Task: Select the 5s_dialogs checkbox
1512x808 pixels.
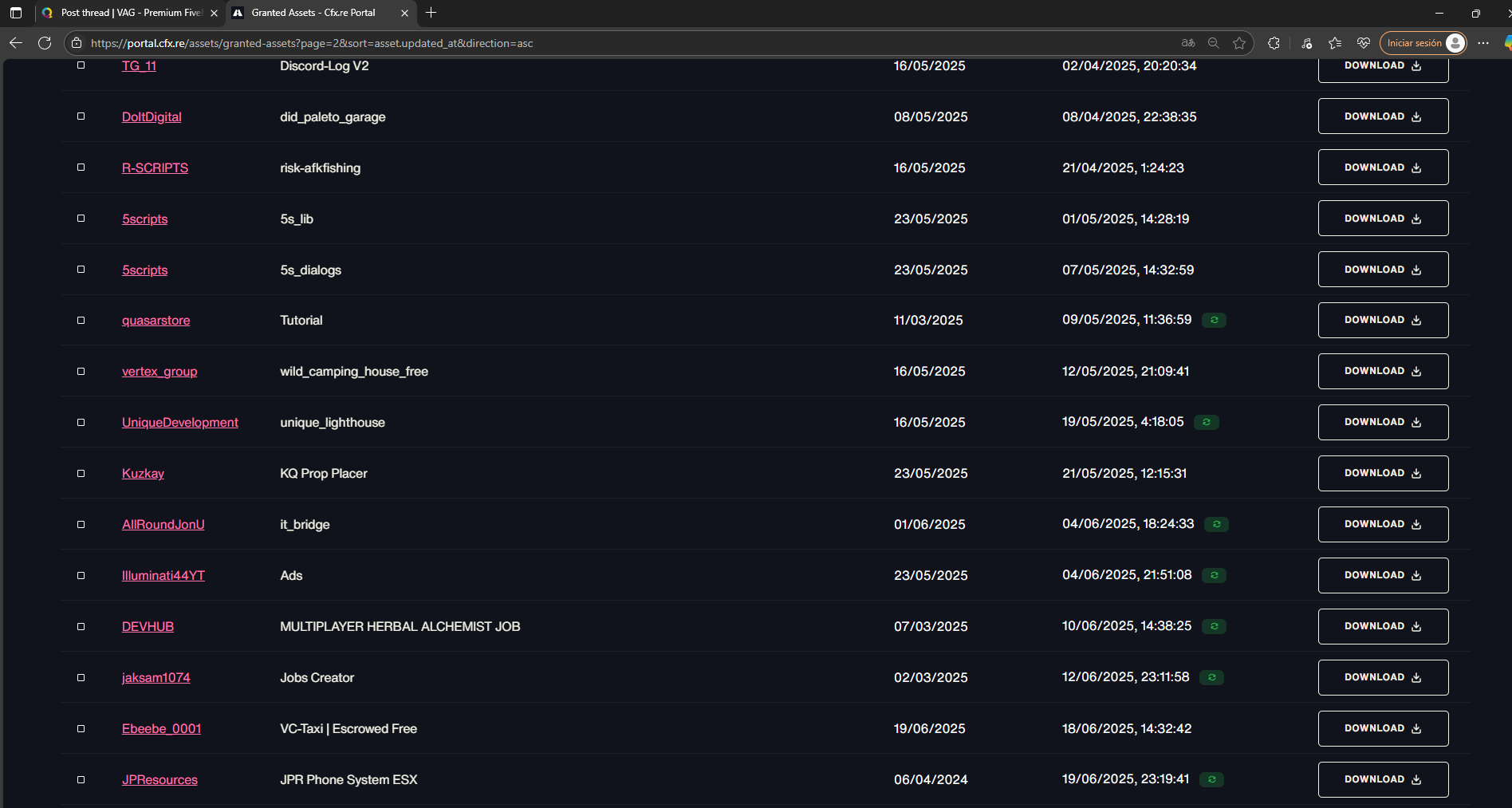Action: point(81,270)
